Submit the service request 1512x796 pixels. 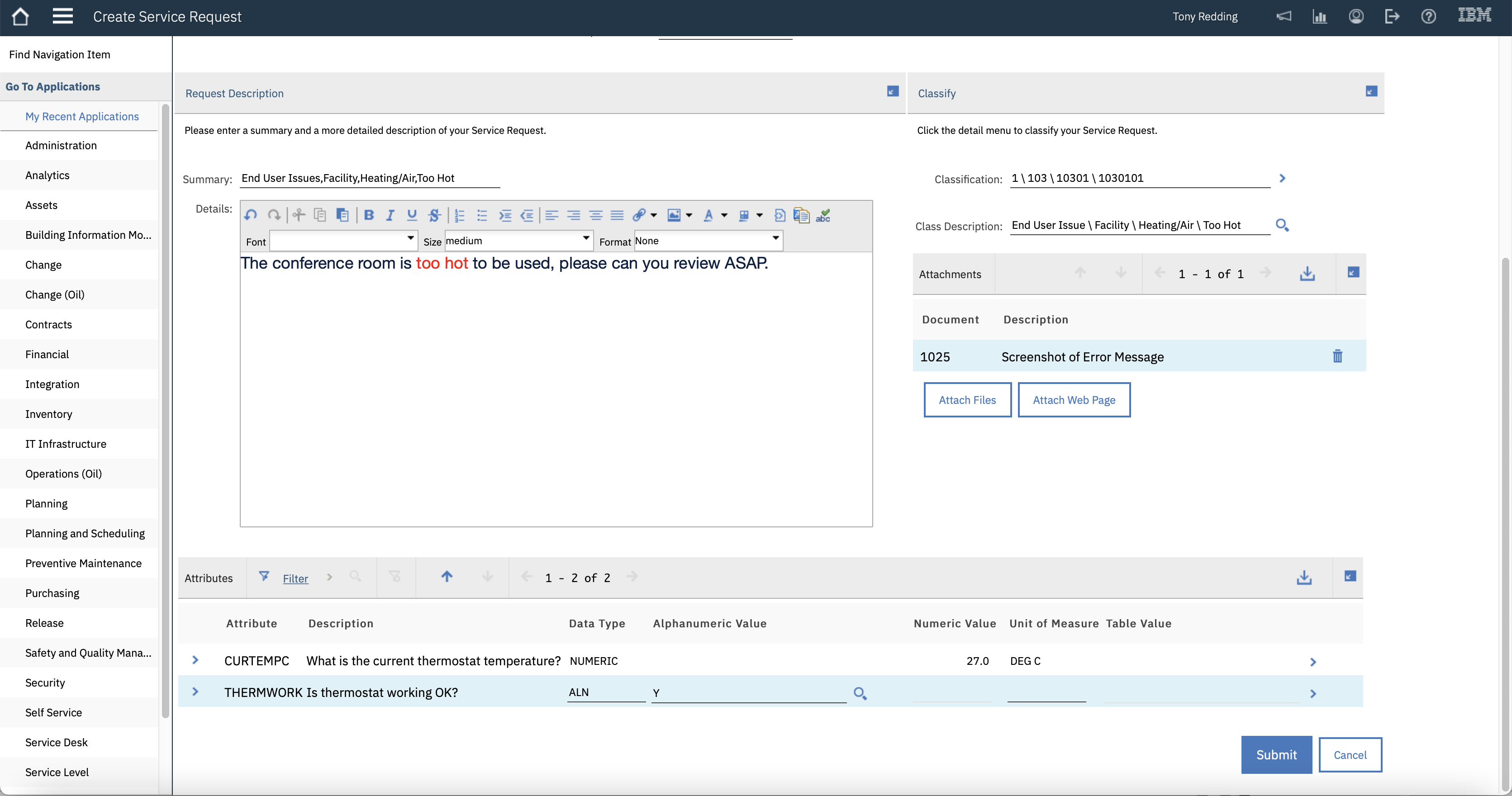(1277, 755)
